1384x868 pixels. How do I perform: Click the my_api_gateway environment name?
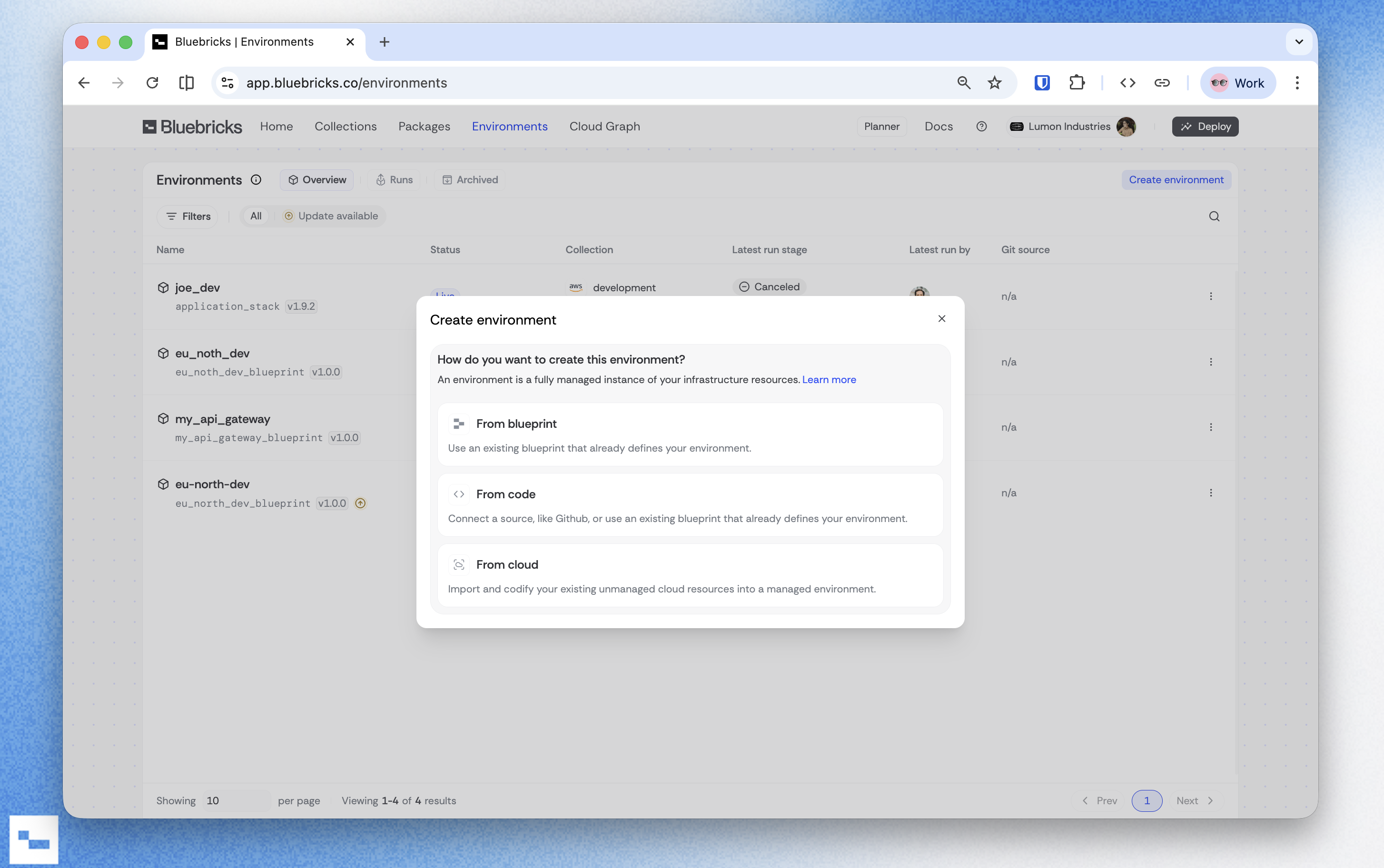tap(223, 419)
